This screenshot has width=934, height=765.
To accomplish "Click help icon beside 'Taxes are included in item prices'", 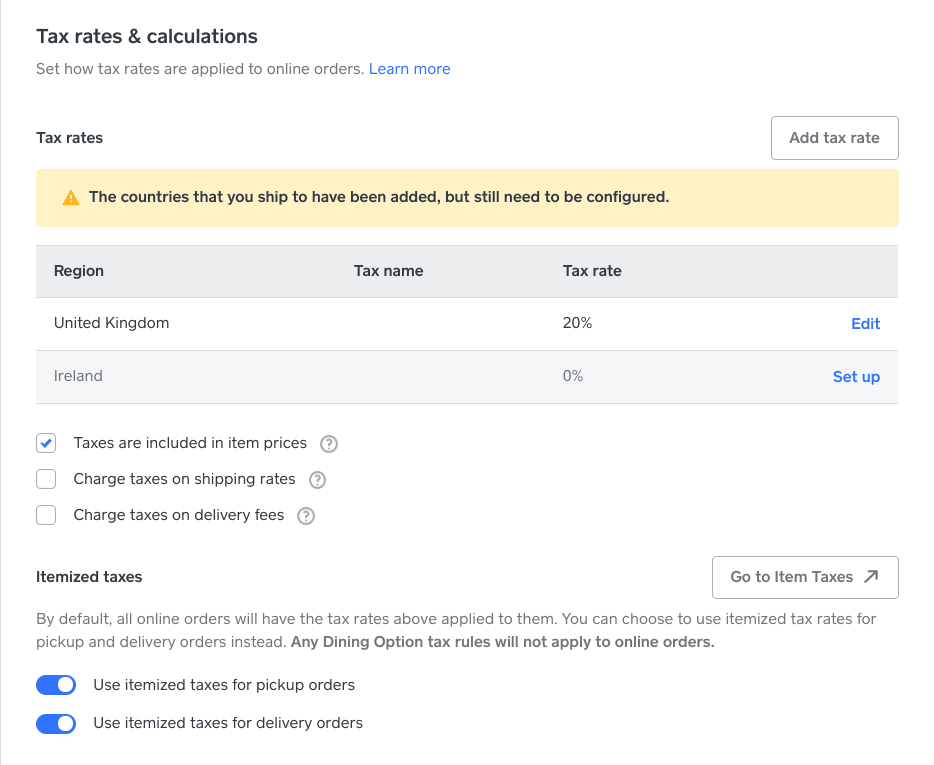I will coord(328,444).
